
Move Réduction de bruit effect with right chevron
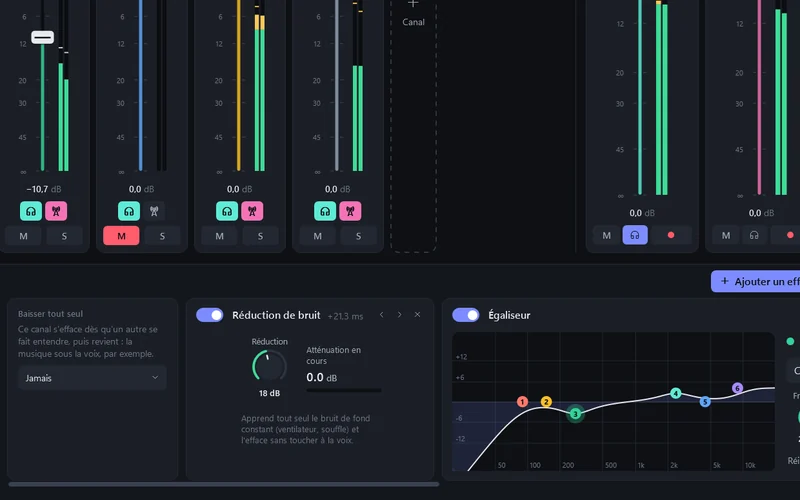pos(399,315)
